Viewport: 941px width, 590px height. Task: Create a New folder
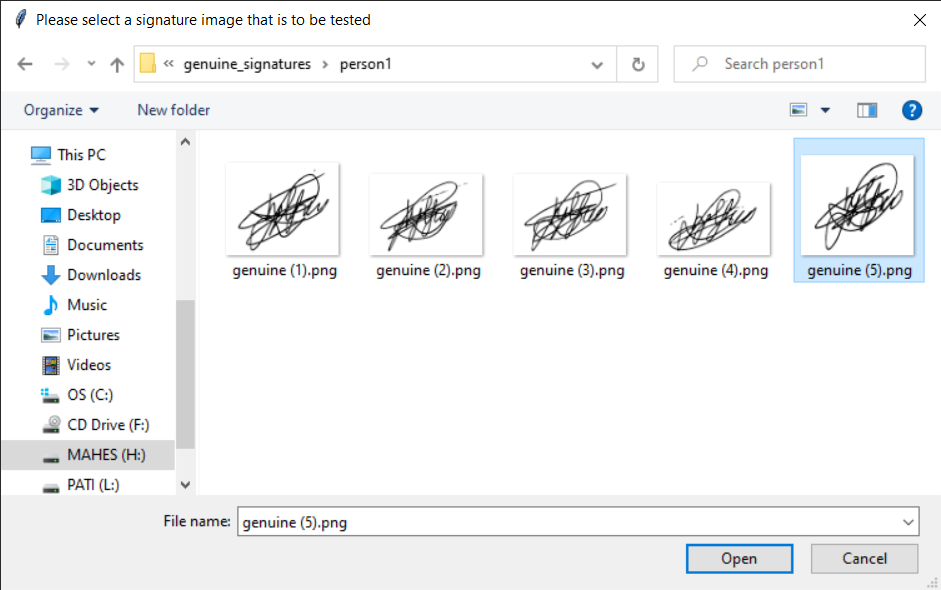173,110
